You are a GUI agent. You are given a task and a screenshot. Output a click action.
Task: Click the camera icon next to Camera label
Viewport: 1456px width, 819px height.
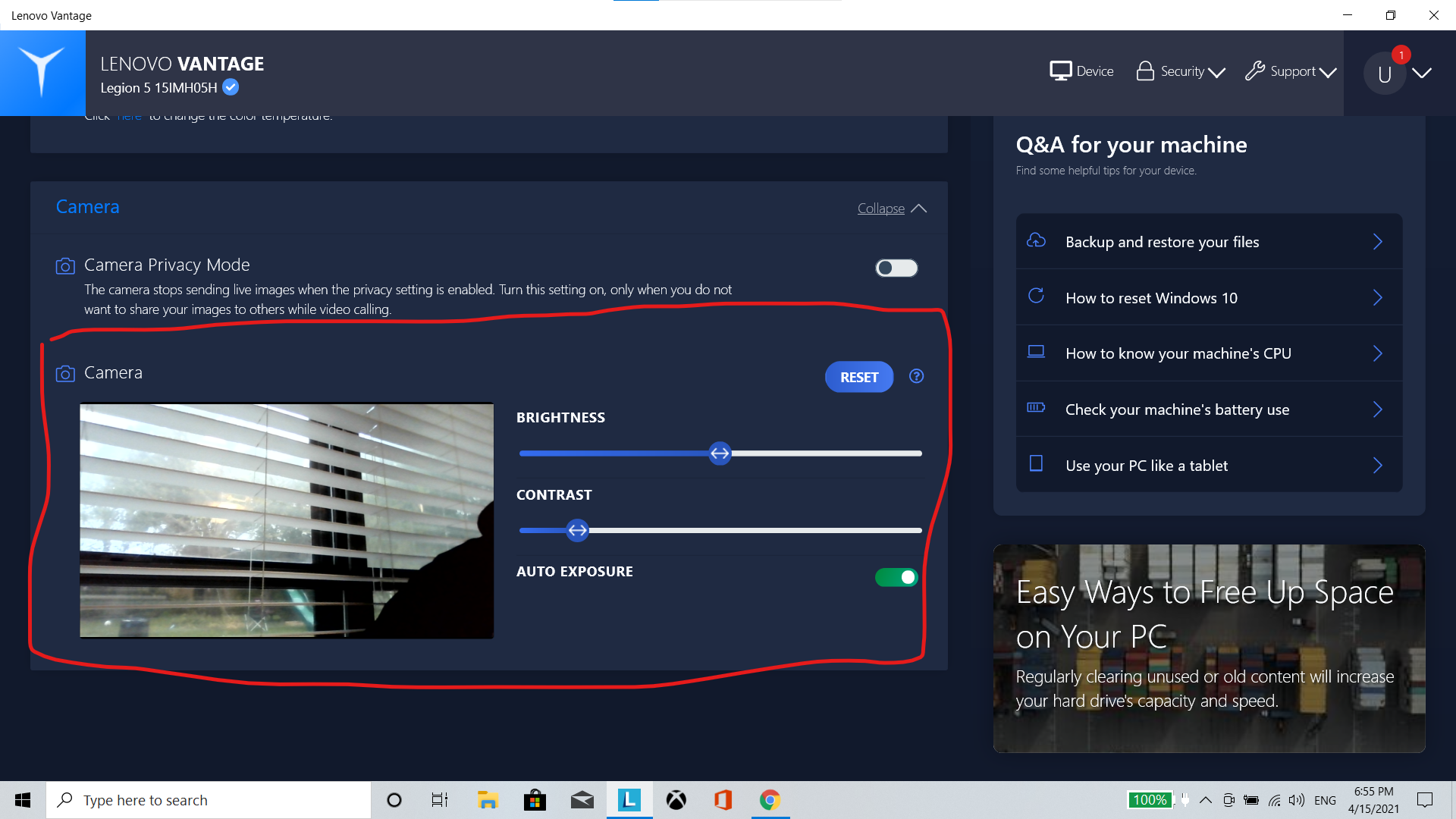pos(65,374)
